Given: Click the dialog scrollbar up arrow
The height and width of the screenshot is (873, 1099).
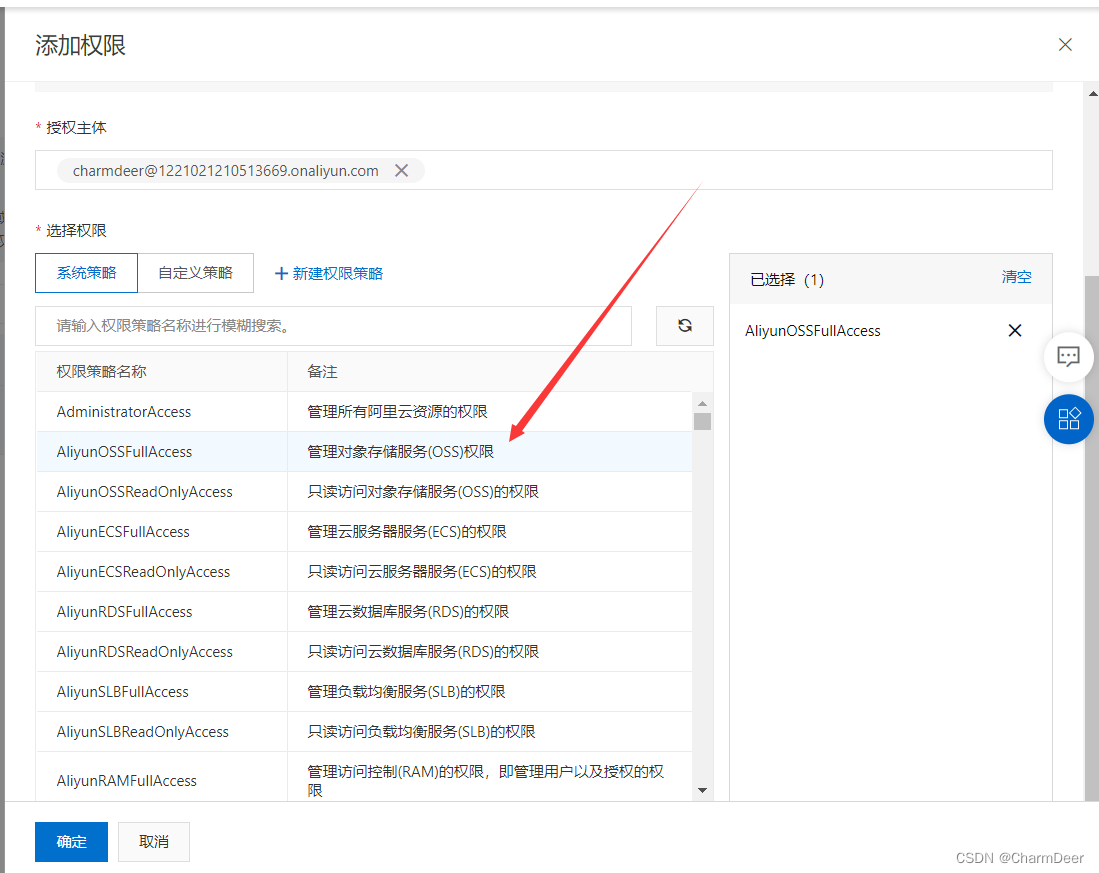Looking at the screenshot, I should [x=1092, y=93].
